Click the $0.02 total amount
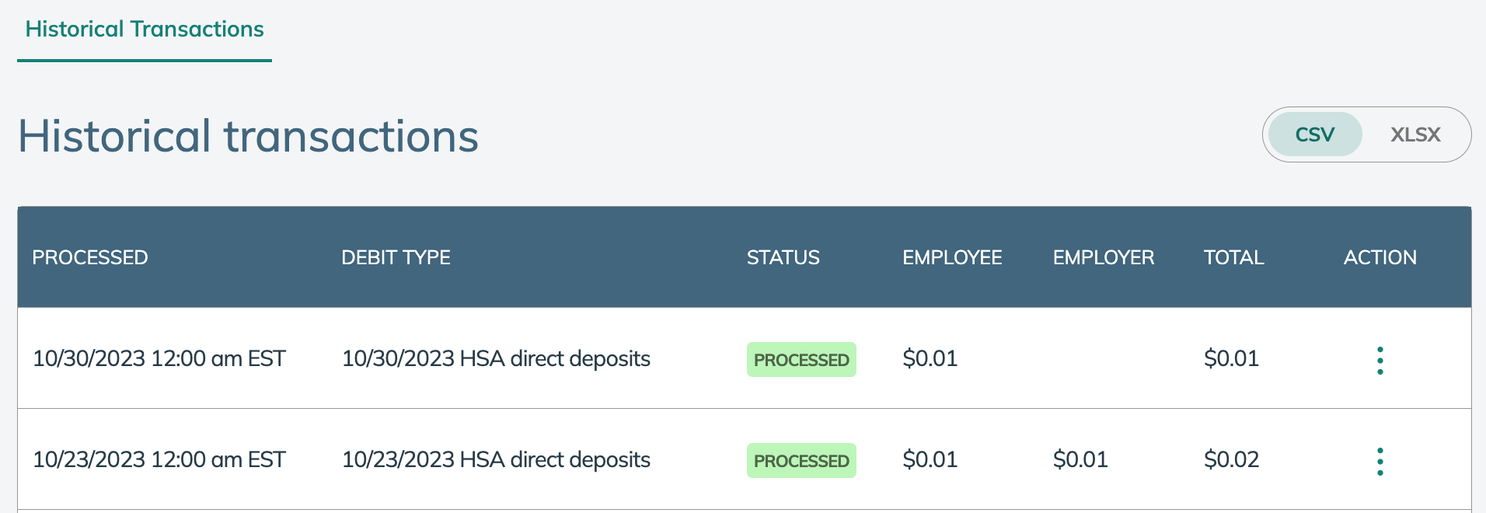The height and width of the screenshot is (513, 1486). click(x=1232, y=459)
